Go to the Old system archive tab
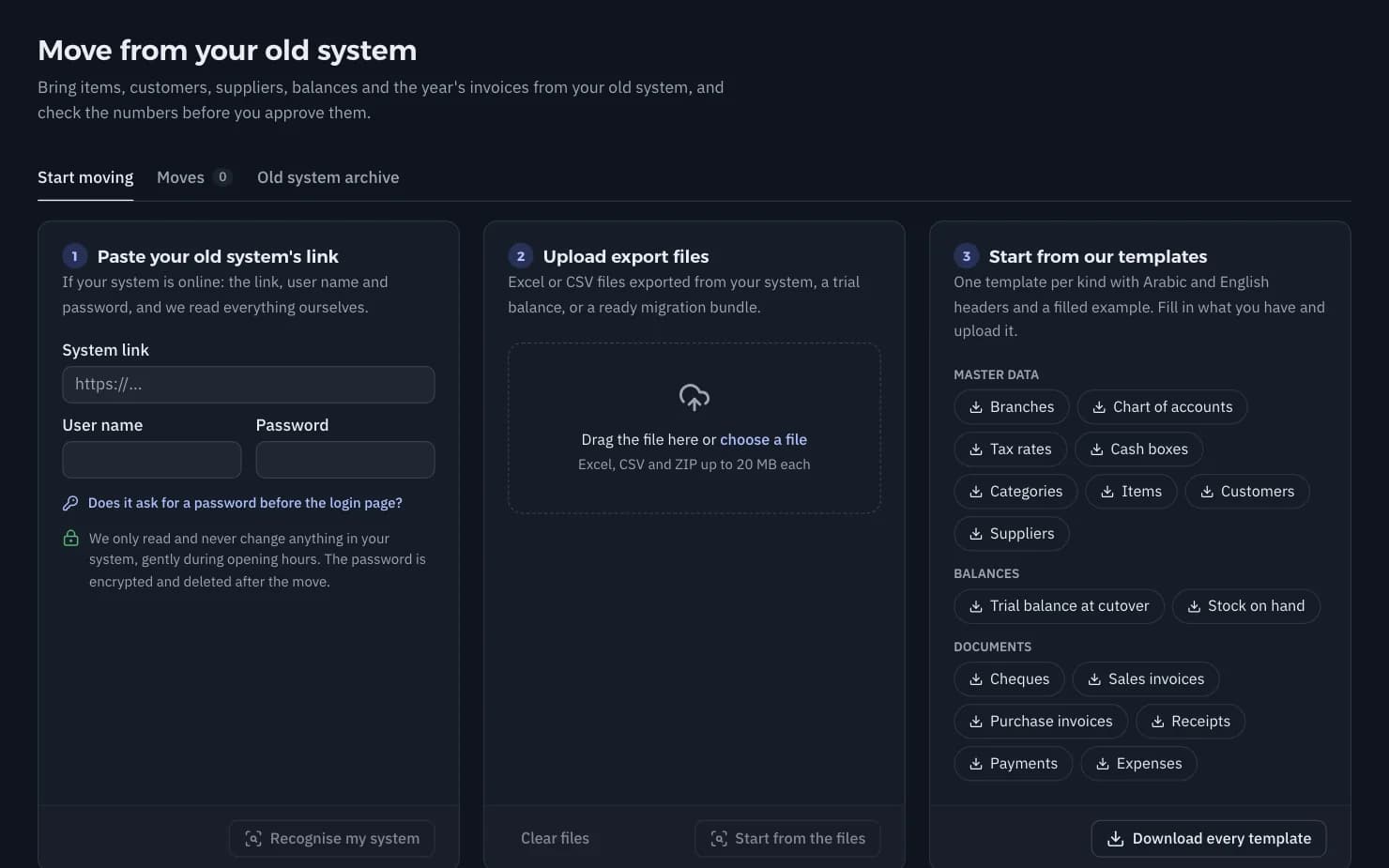1389x868 pixels. point(328,177)
